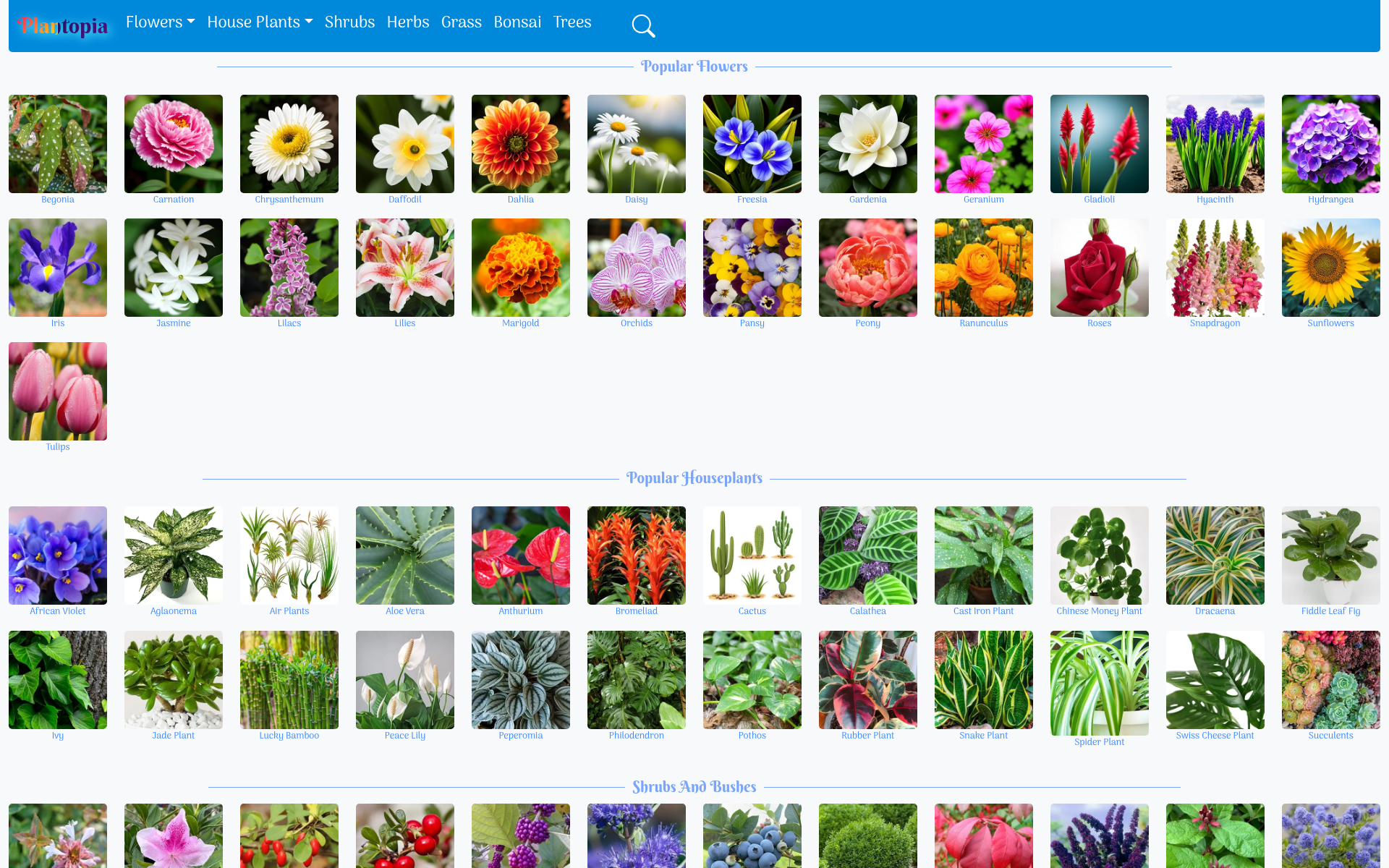Viewport: 1389px width, 868px height.
Task: Expand the Flowers dropdown menu
Action: click(161, 22)
